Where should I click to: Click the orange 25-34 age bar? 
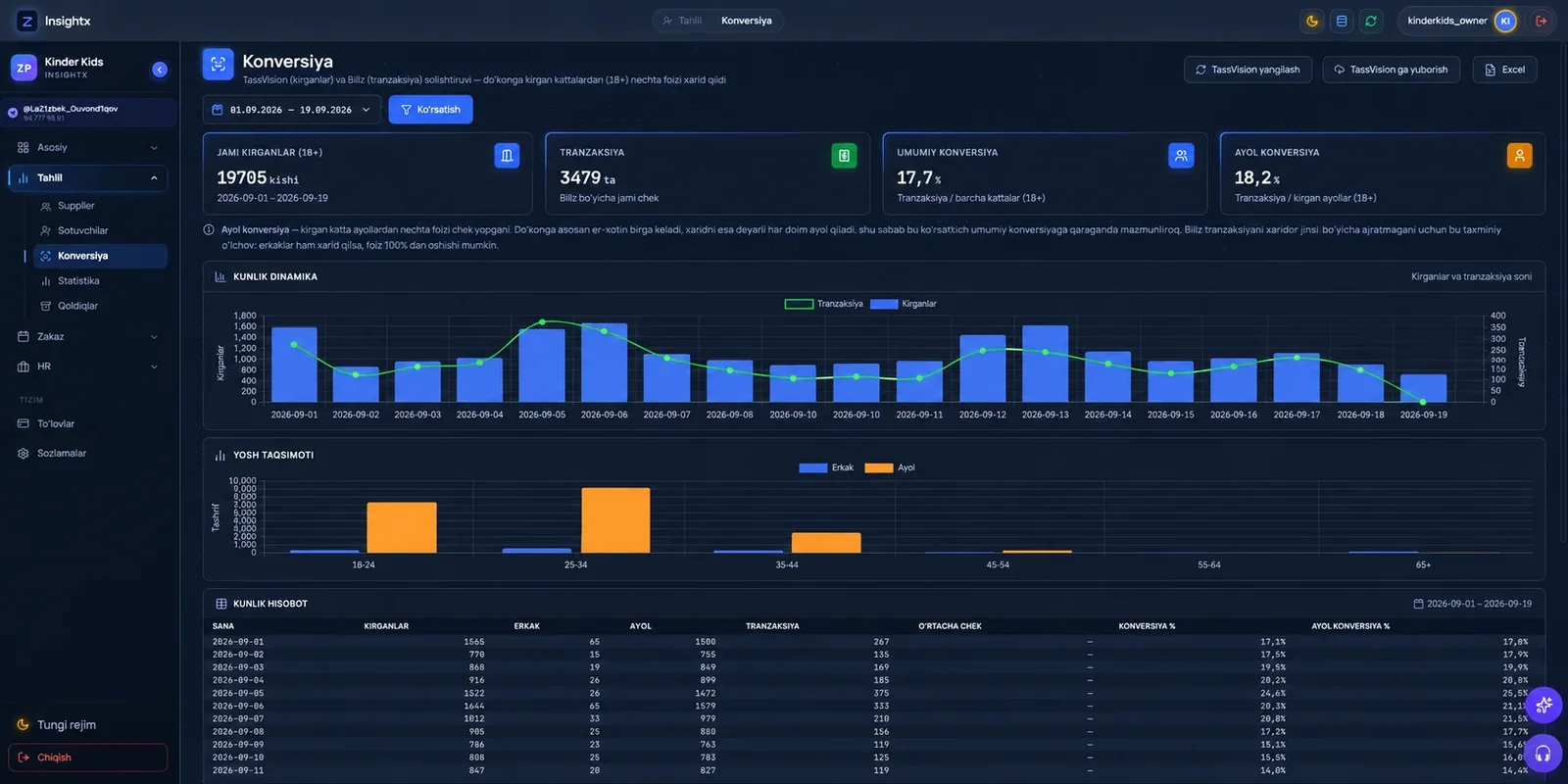pyautogui.click(x=615, y=520)
